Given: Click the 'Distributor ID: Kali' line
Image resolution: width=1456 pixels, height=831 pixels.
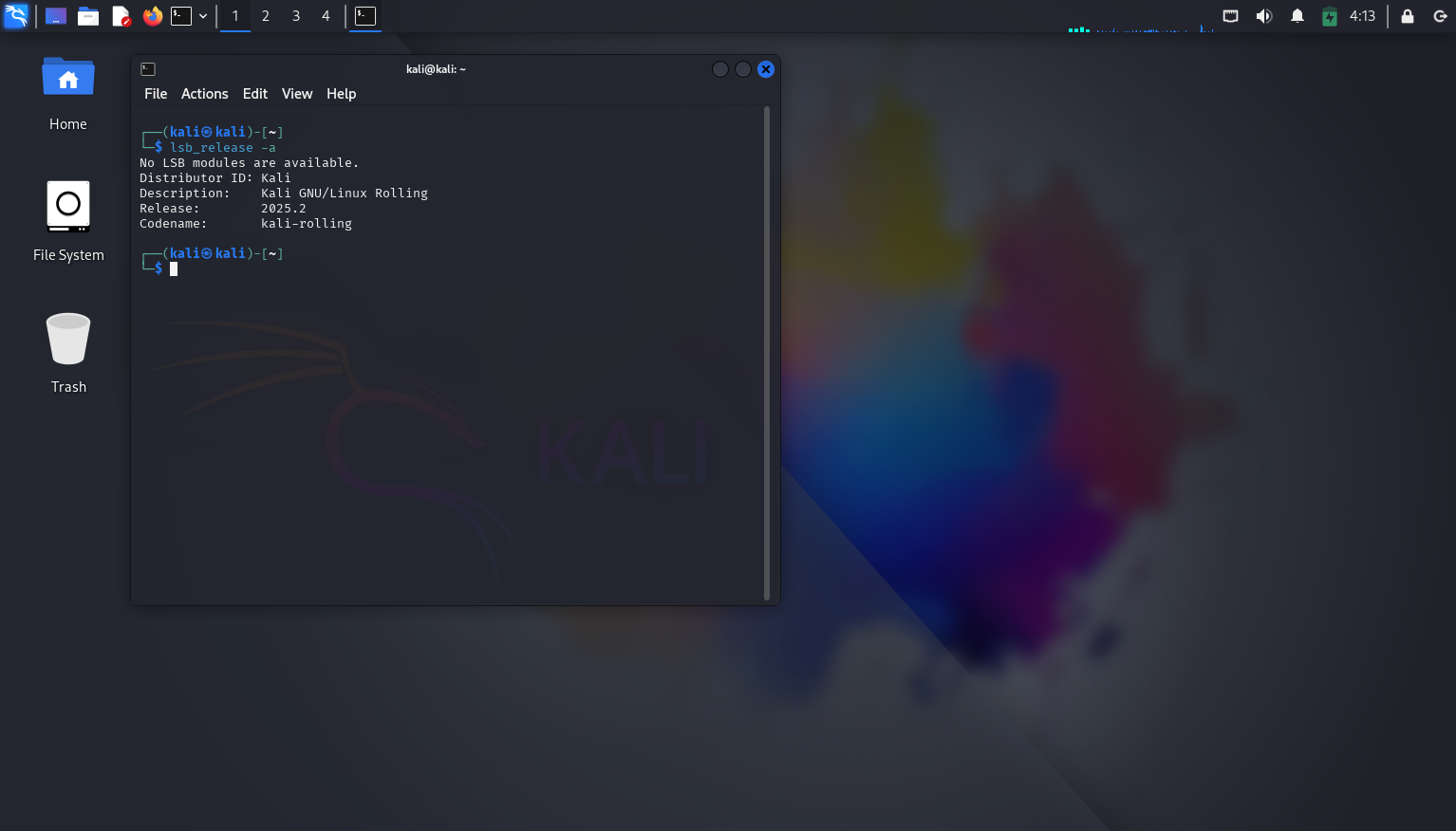Looking at the screenshot, I should 215,178.
